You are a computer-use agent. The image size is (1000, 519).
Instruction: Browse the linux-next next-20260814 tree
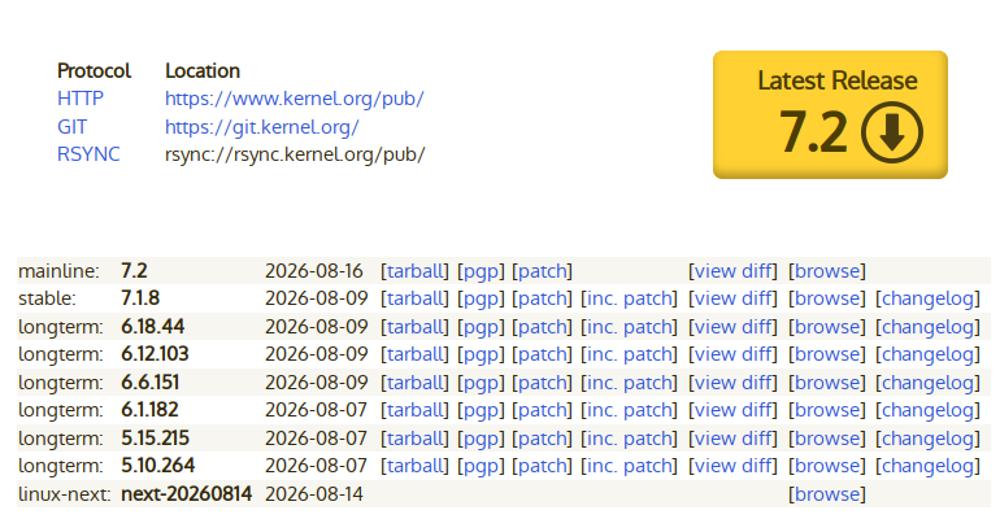pyautogui.click(x=827, y=494)
